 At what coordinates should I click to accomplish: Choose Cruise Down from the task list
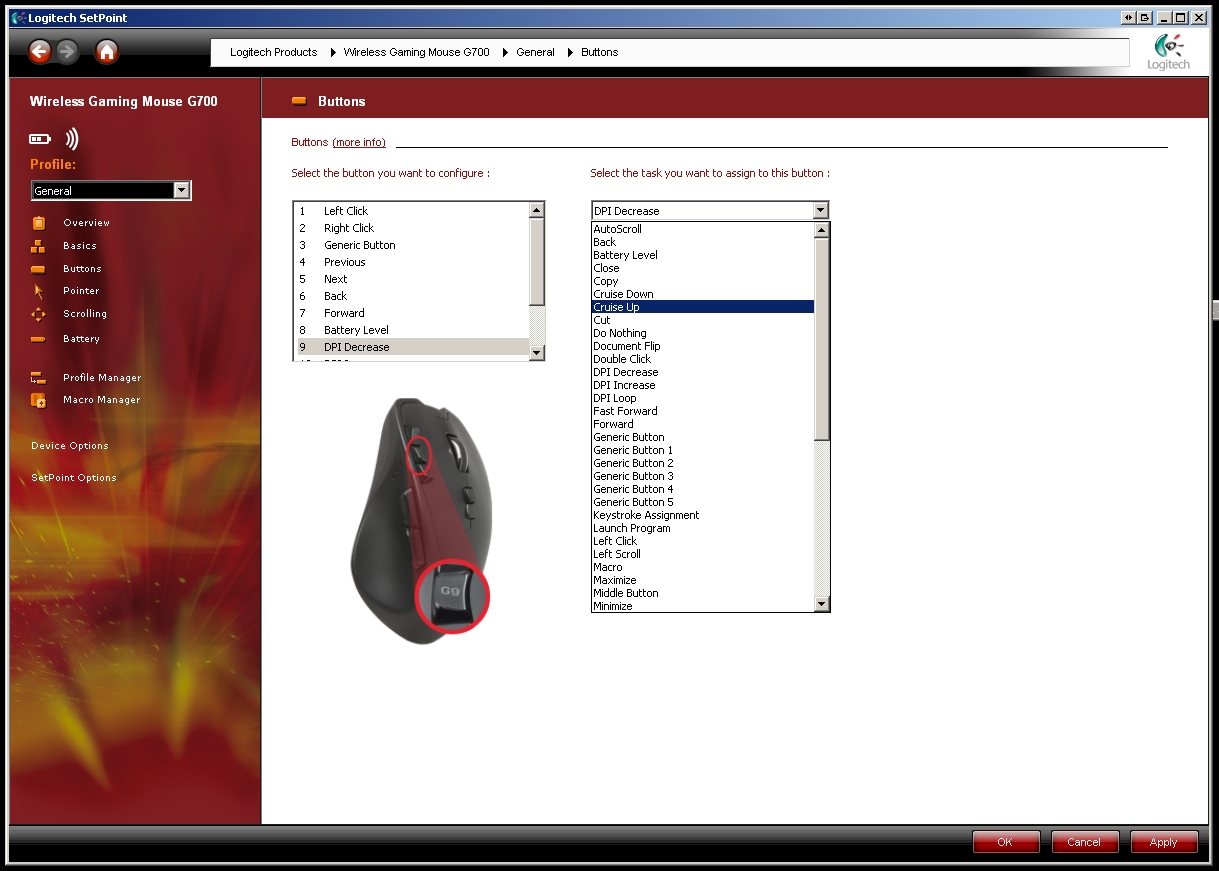(703, 294)
